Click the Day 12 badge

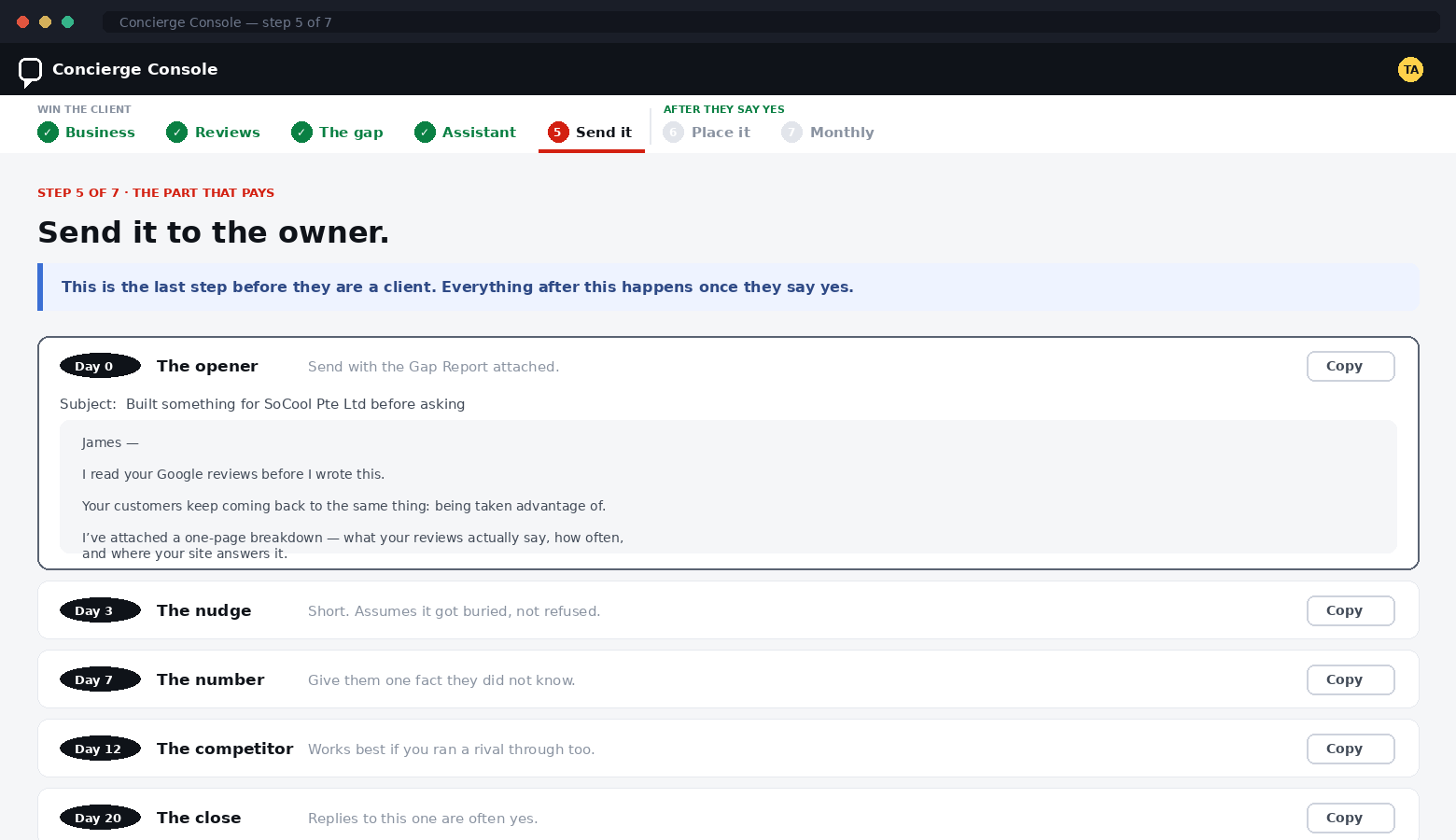coord(100,749)
